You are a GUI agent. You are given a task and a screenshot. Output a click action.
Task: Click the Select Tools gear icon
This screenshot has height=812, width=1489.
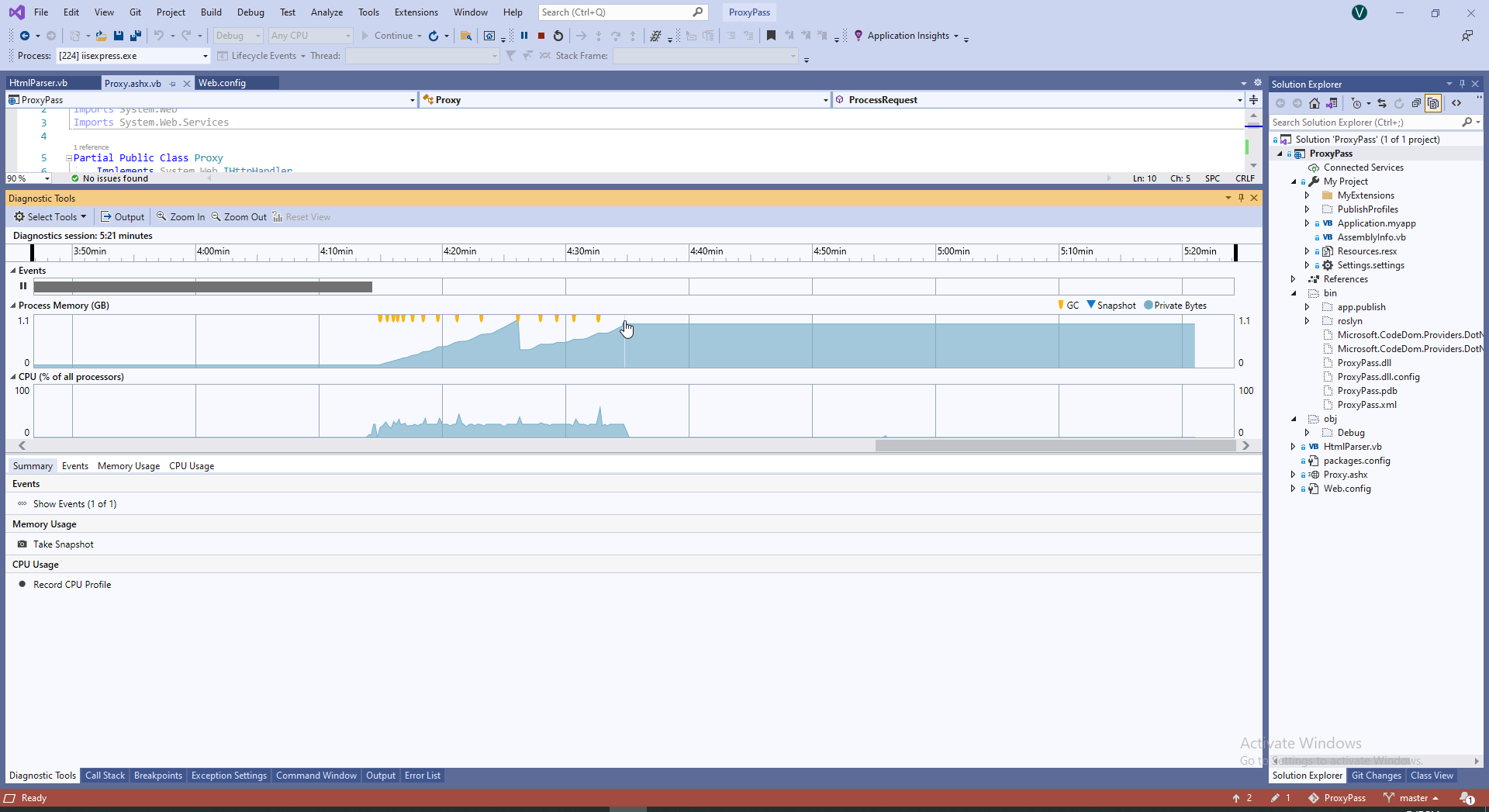coord(19,217)
